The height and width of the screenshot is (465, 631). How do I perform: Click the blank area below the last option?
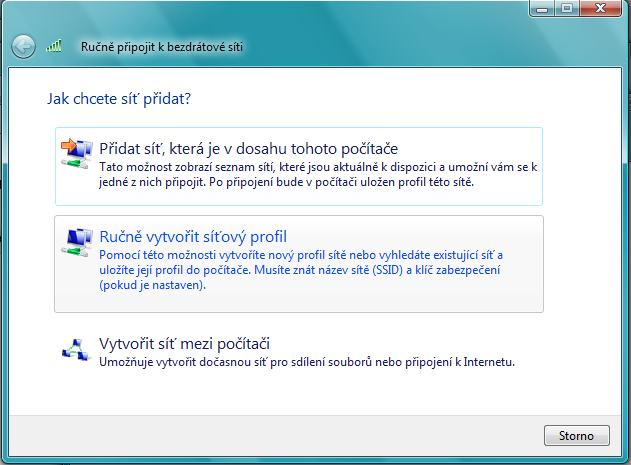[x=300, y=395]
